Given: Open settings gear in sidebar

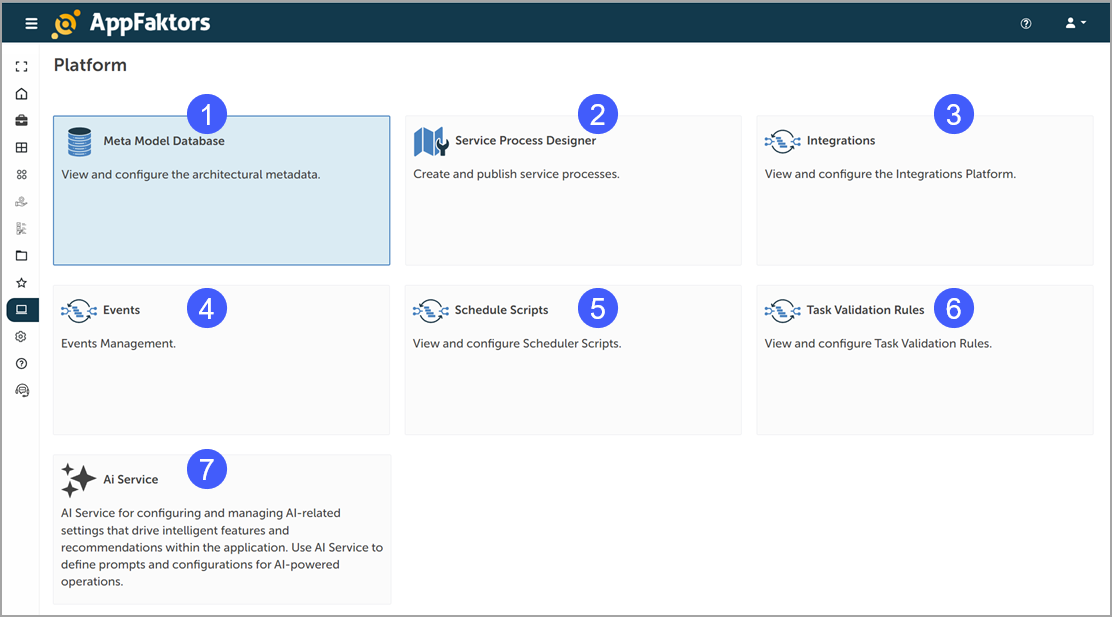Looking at the screenshot, I should click(x=22, y=337).
